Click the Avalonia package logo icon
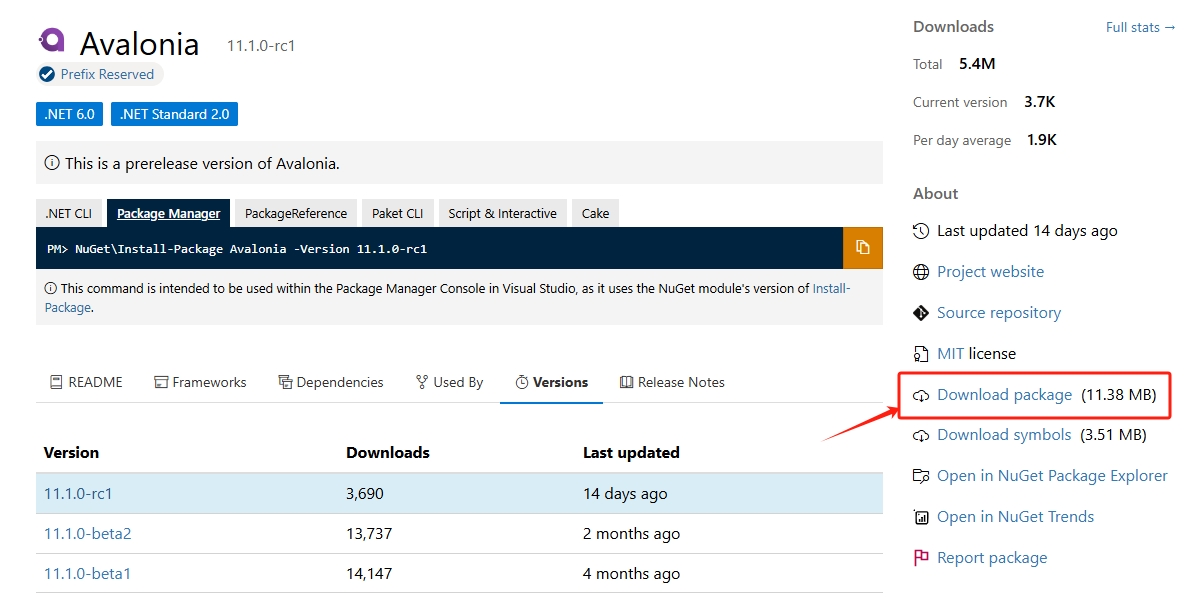1198x606 pixels. (52, 40)
